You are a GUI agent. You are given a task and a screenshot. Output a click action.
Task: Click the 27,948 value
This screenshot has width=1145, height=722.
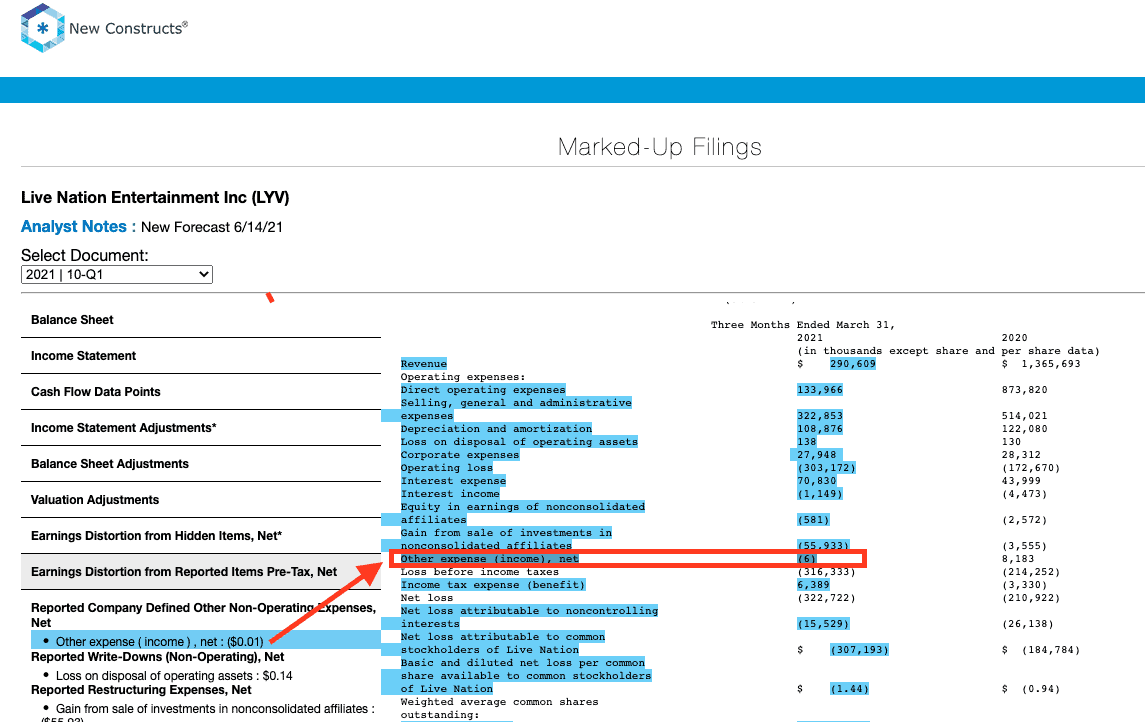point(819,455)
